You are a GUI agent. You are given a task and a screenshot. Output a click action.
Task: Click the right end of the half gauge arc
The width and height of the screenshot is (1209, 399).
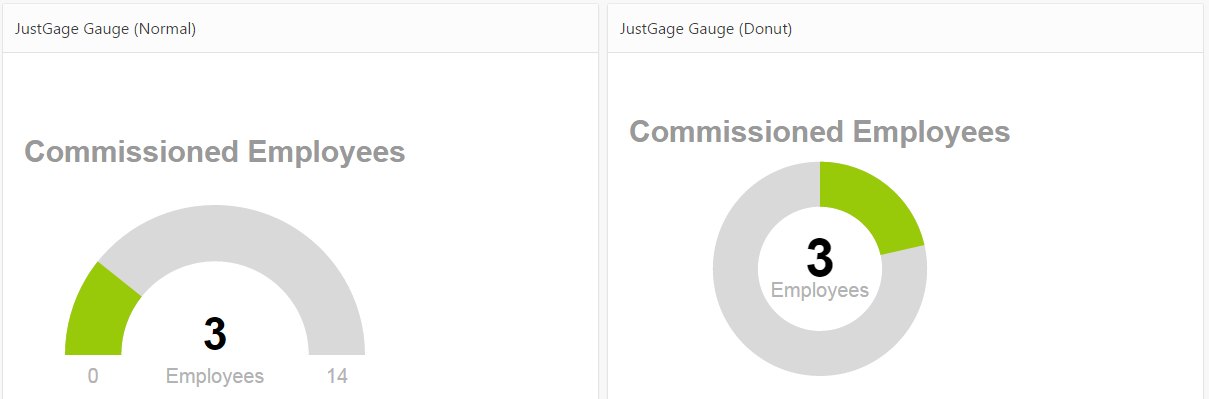(x=337, y=348)
